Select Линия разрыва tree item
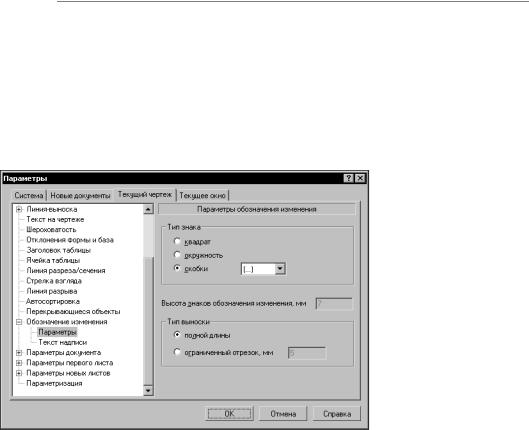This screenshot has width=529, height=430. (52, 291)
